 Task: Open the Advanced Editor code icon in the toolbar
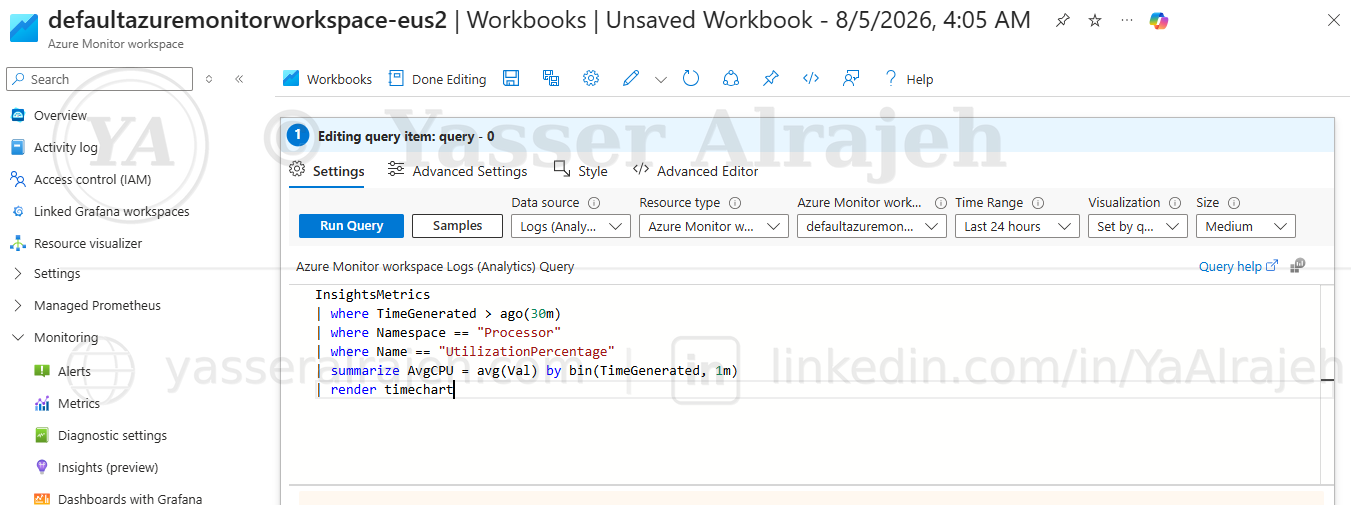(811, 78)
